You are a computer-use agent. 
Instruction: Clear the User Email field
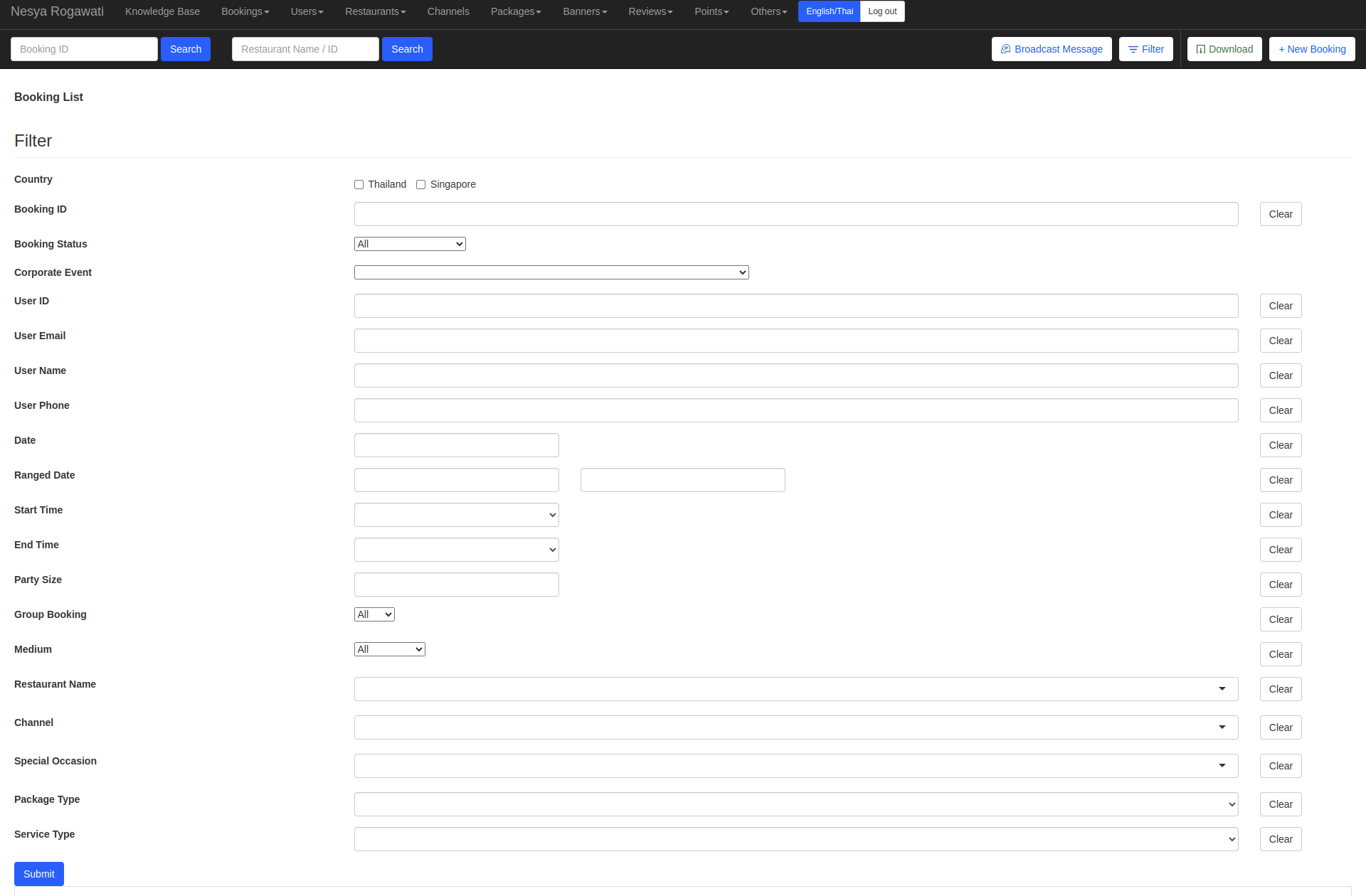1280,341
